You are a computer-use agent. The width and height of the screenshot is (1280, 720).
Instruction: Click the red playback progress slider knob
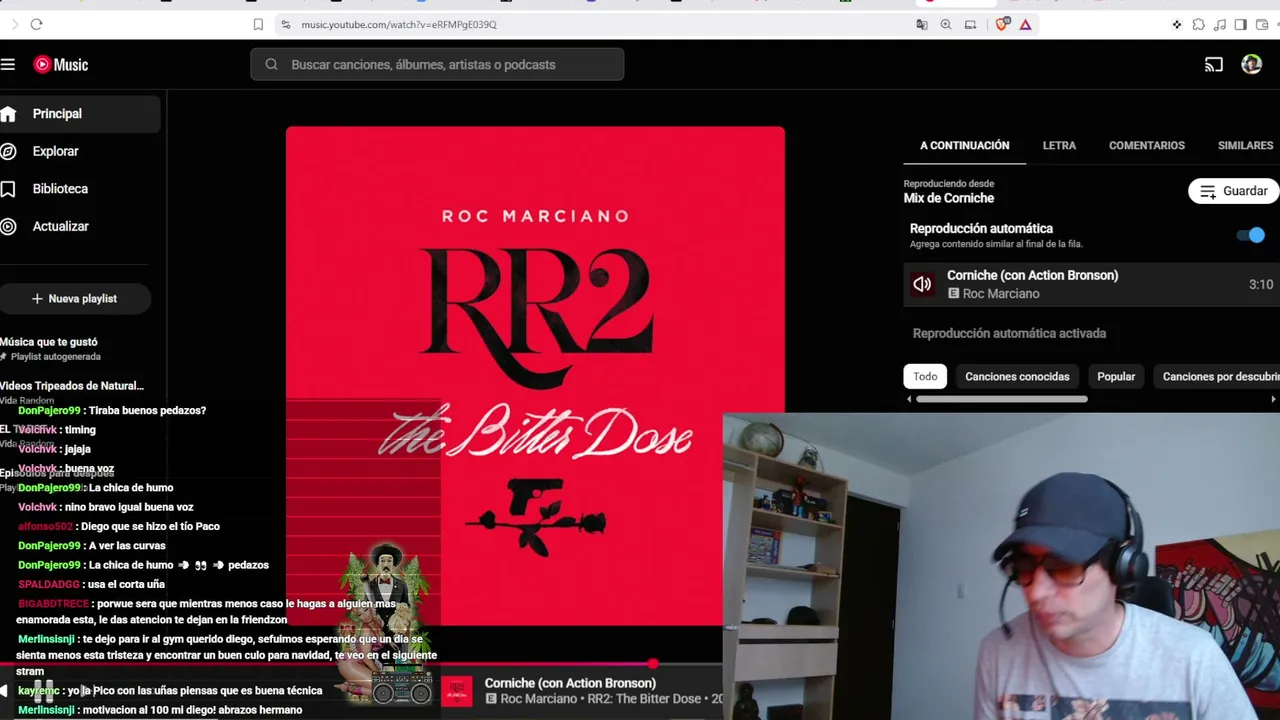653,663
